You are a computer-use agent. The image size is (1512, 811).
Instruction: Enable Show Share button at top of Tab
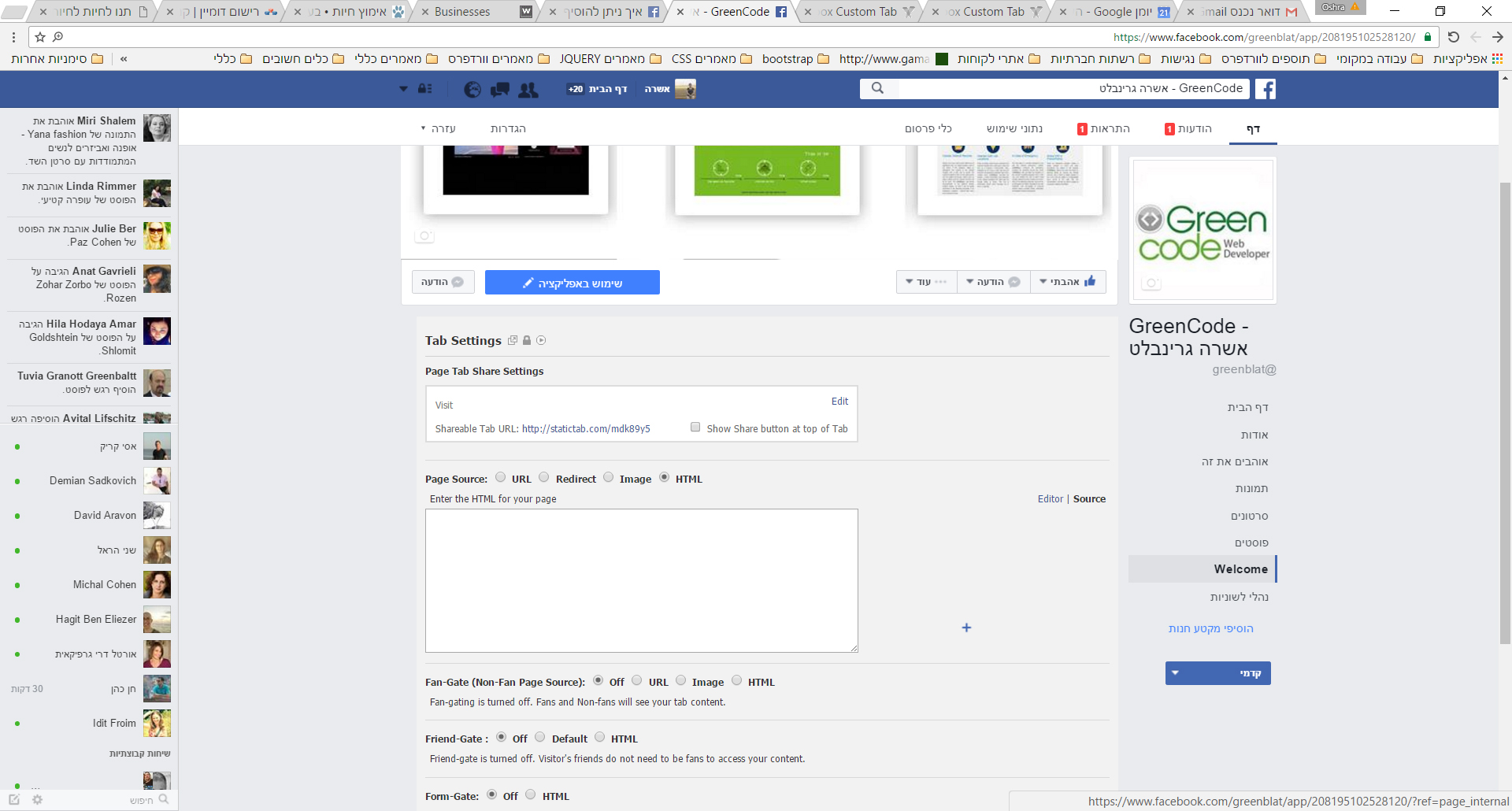tap(695, 428)
